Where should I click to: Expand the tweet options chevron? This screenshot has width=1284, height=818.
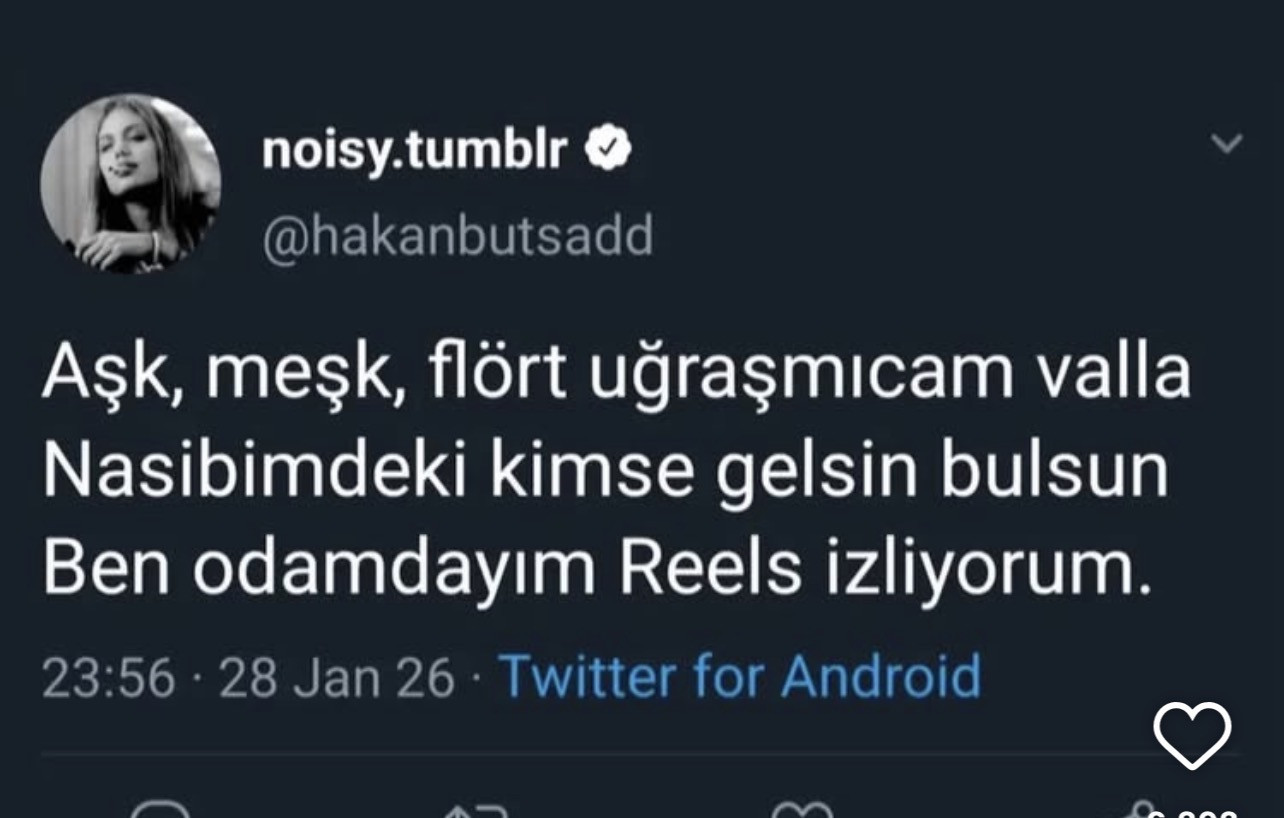point(1226,144)
